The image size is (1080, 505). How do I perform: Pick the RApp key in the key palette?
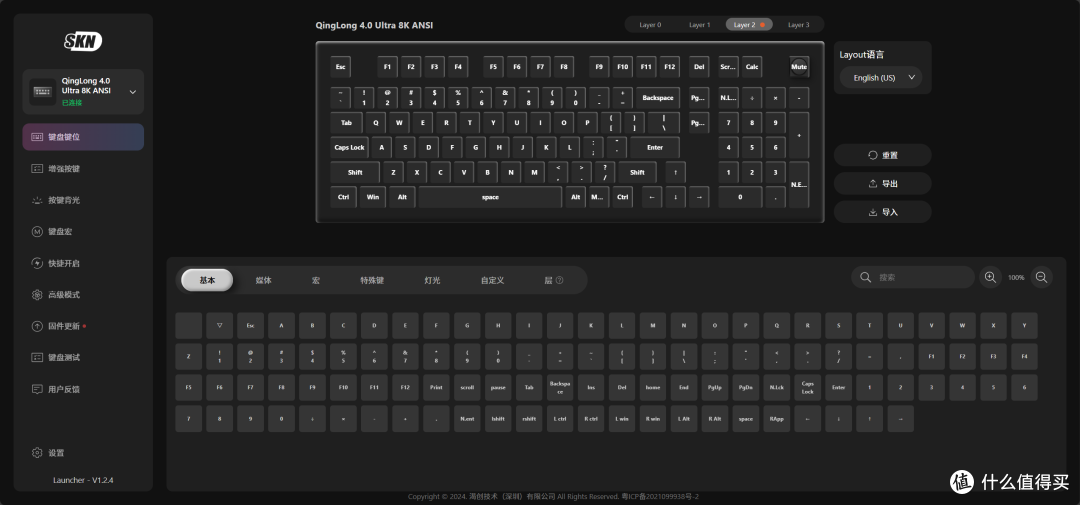[776, 418]
